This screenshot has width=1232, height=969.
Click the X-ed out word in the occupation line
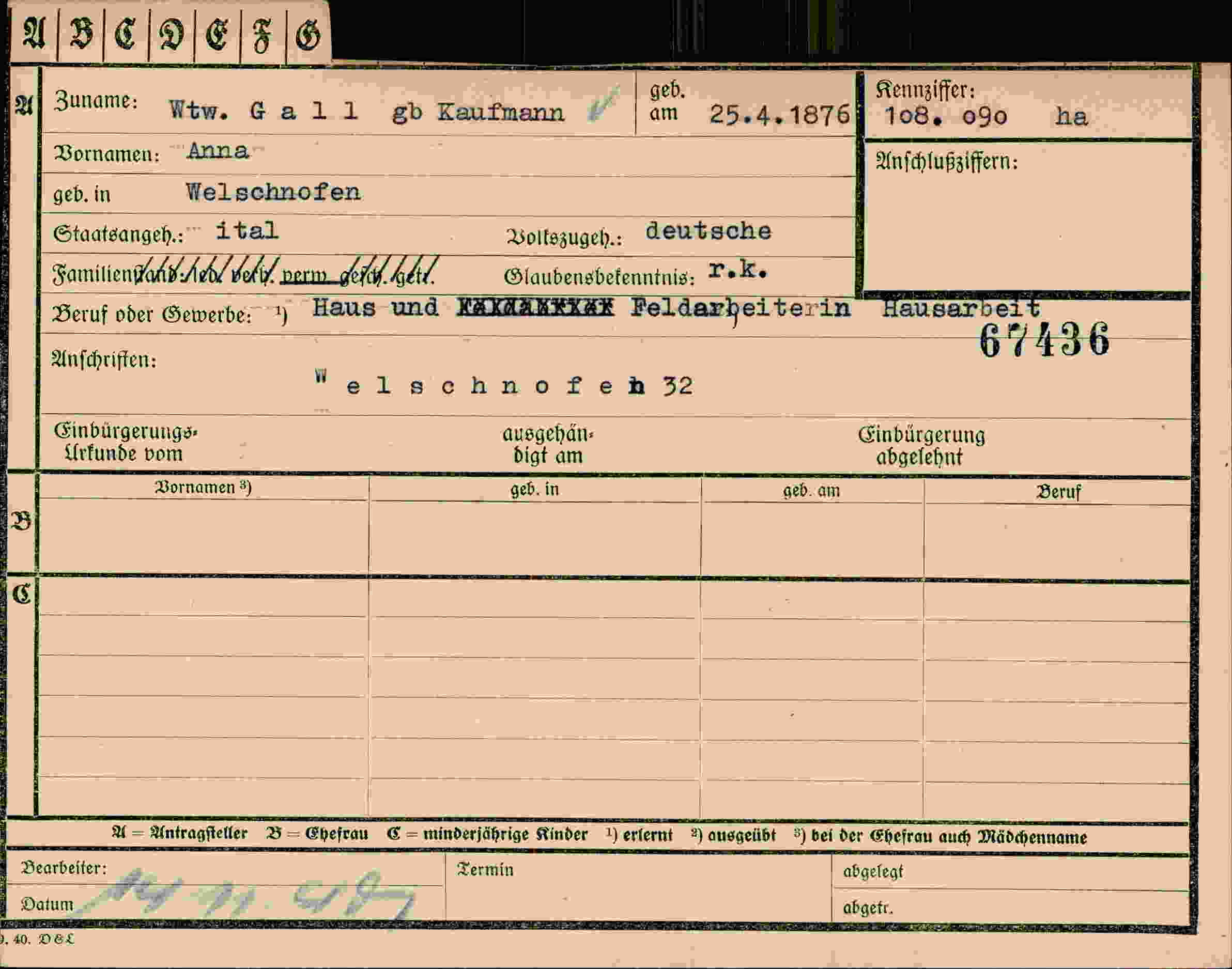535,307
